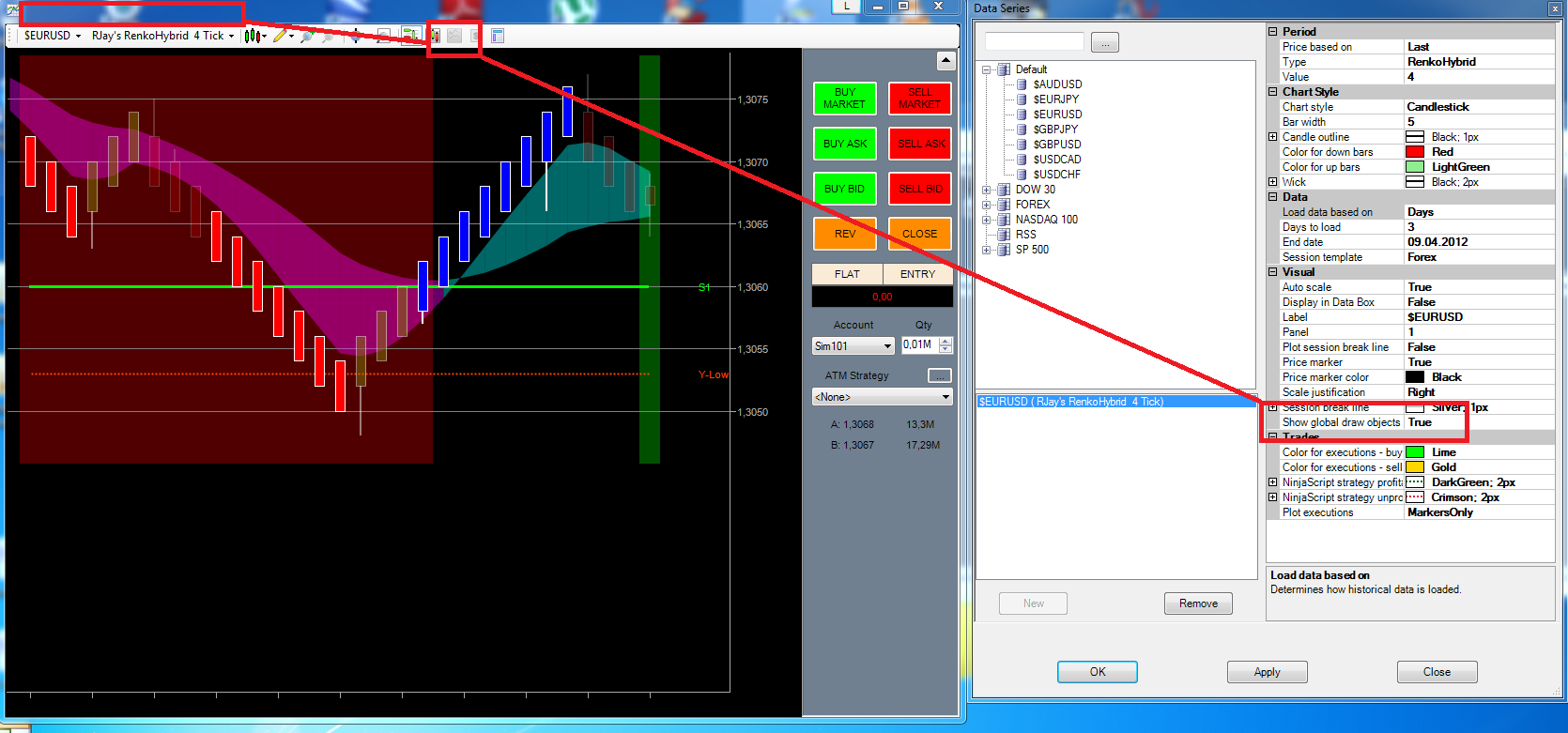The image size is (1568, 733).
Task: Expand the Candle outline property
Action: pos(1273,137)
